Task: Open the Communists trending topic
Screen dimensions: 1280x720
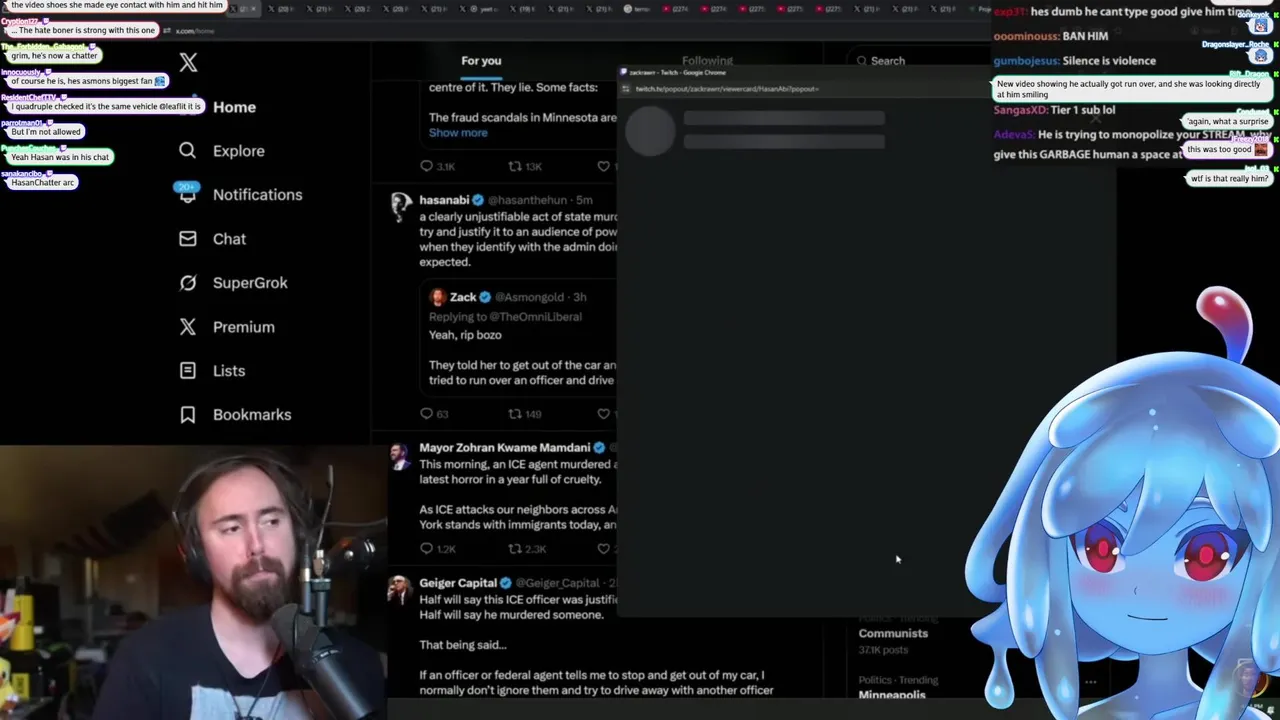Action: (893, 633)
